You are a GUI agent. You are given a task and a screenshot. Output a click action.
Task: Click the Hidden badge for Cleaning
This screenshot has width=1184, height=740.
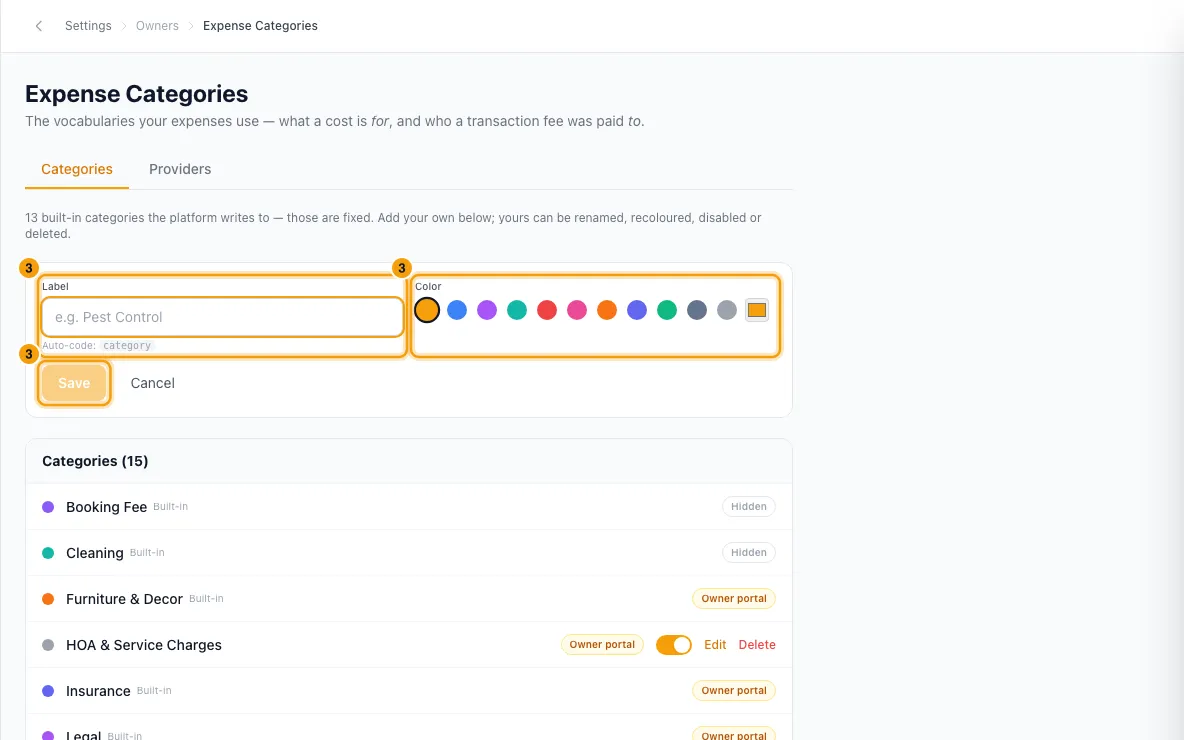(748, 553)
